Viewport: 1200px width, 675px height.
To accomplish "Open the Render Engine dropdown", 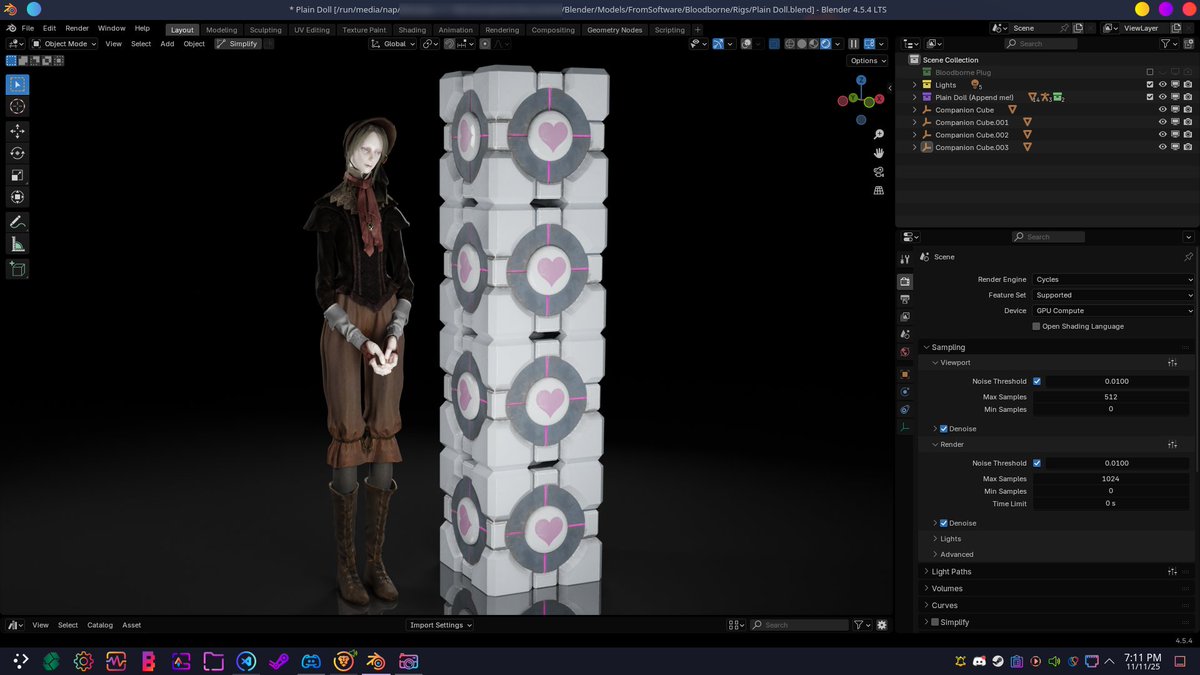I will point(1113,280).
